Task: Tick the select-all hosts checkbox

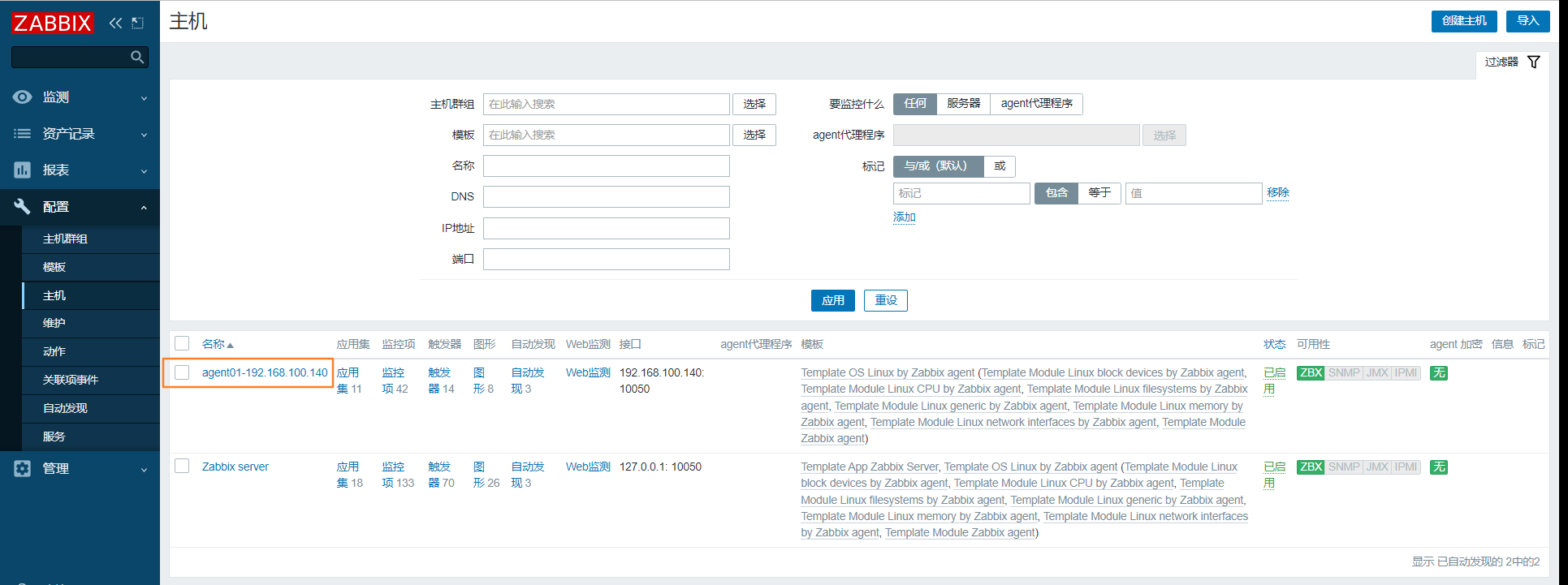Action: pos(182,343)
